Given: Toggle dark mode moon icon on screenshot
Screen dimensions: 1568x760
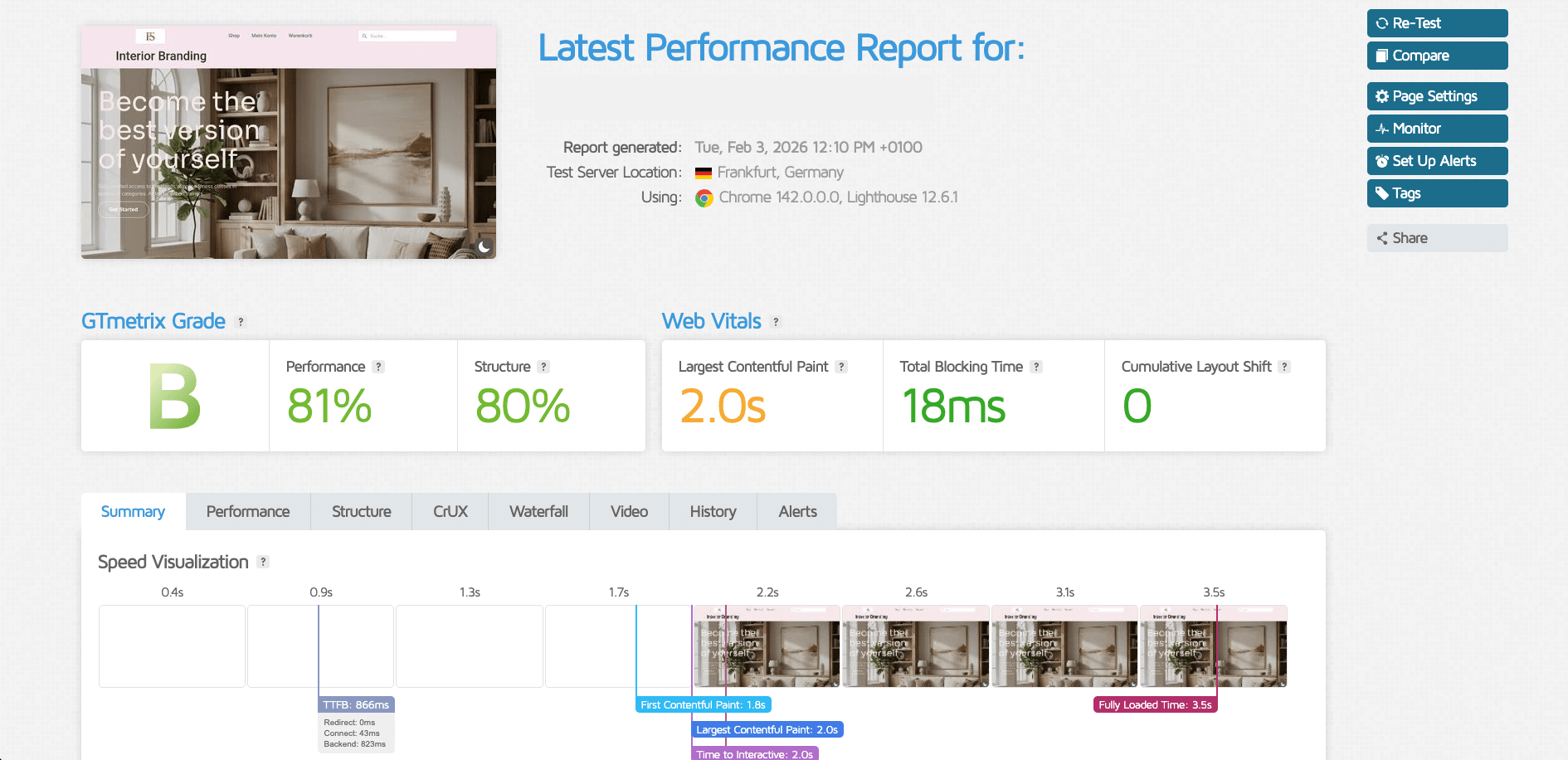Looking at the screenshot, I should point(484,246).
